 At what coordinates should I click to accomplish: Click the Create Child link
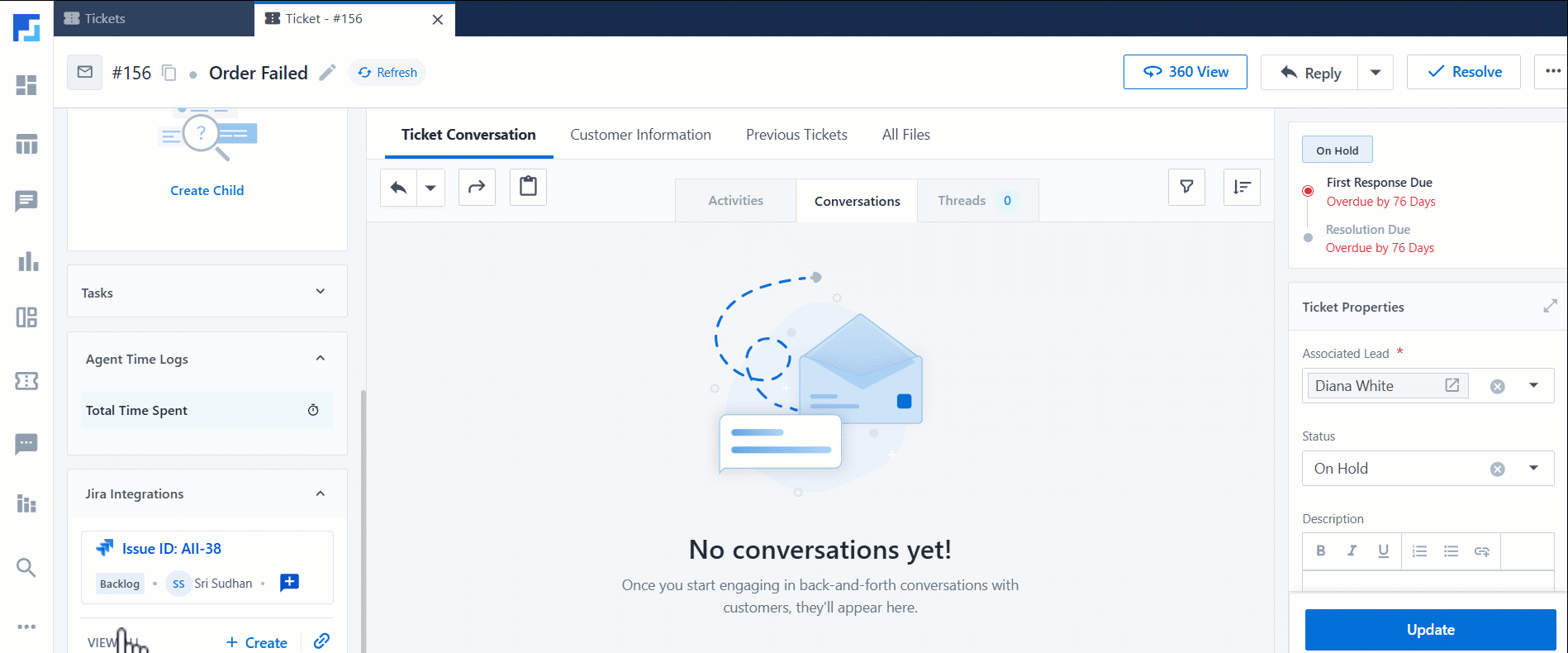coord(207,190)
